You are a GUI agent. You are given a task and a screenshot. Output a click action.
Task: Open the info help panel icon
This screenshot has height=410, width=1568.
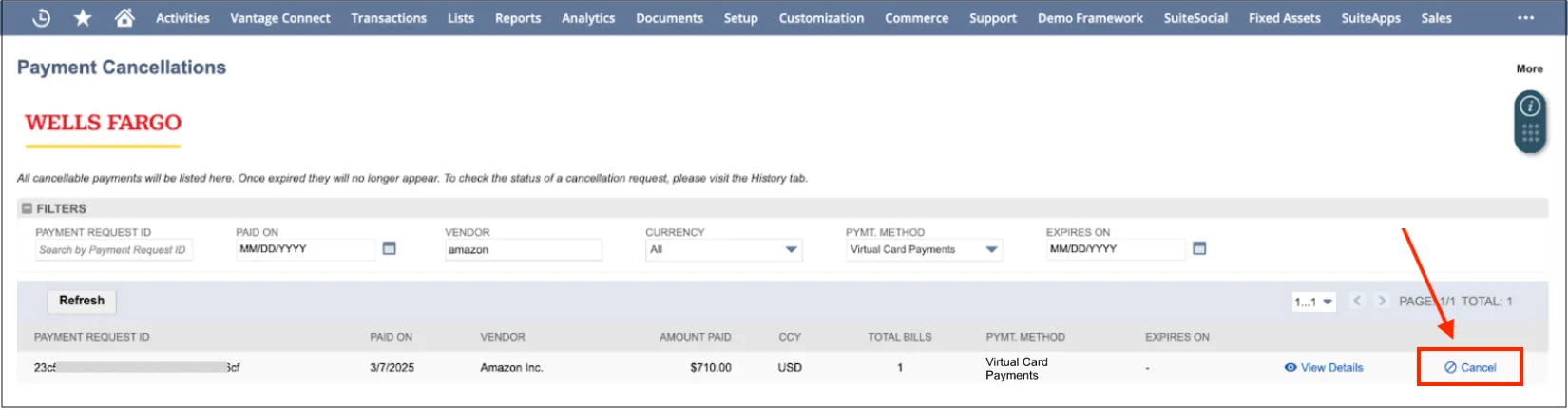(x=1530, y=107)
